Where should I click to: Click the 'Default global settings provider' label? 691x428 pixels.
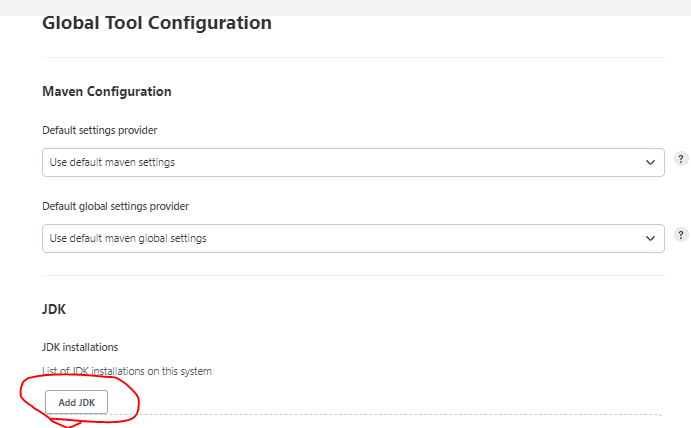115,206
